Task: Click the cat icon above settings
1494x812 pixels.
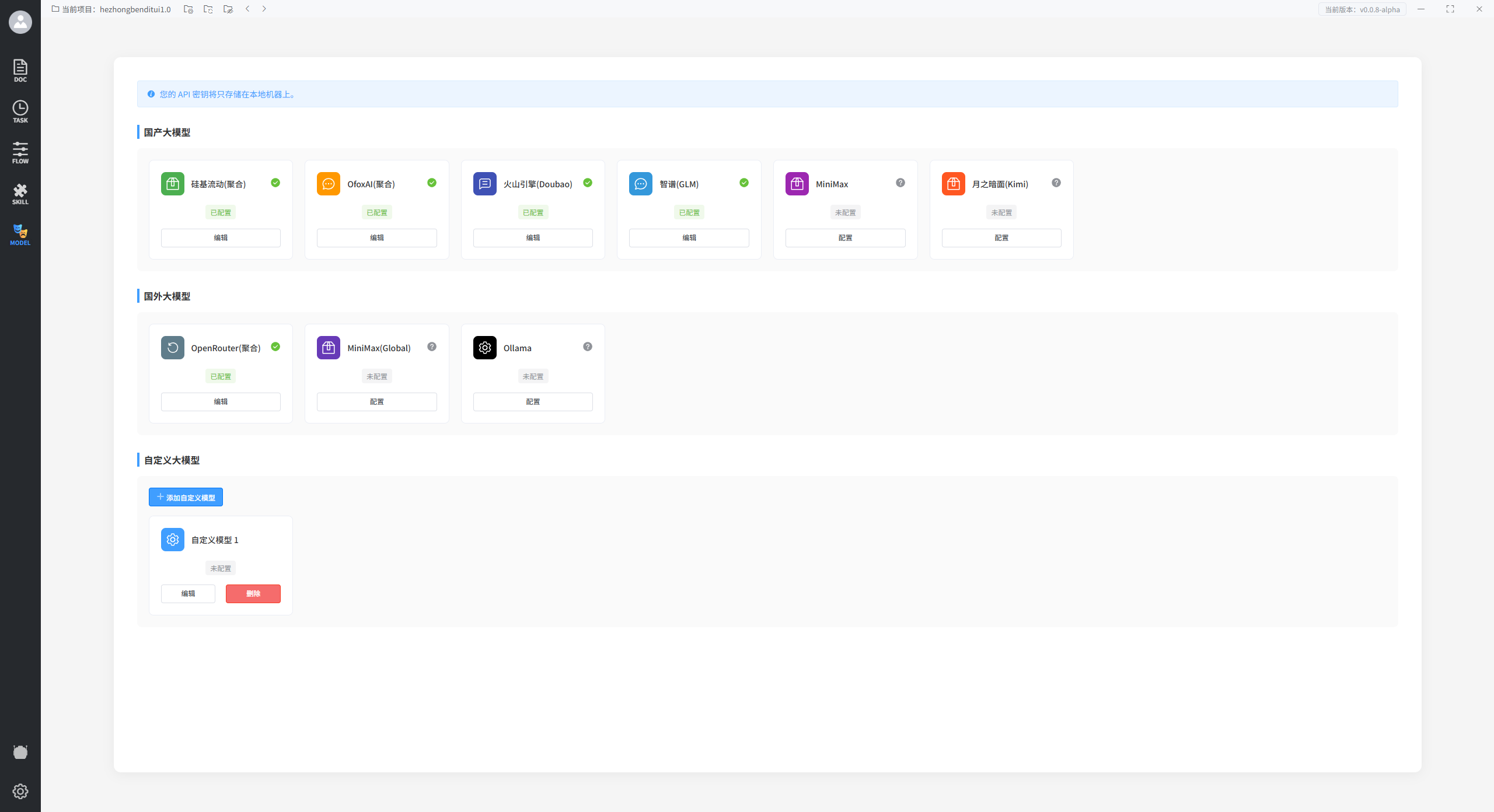Action: [20, 752]
